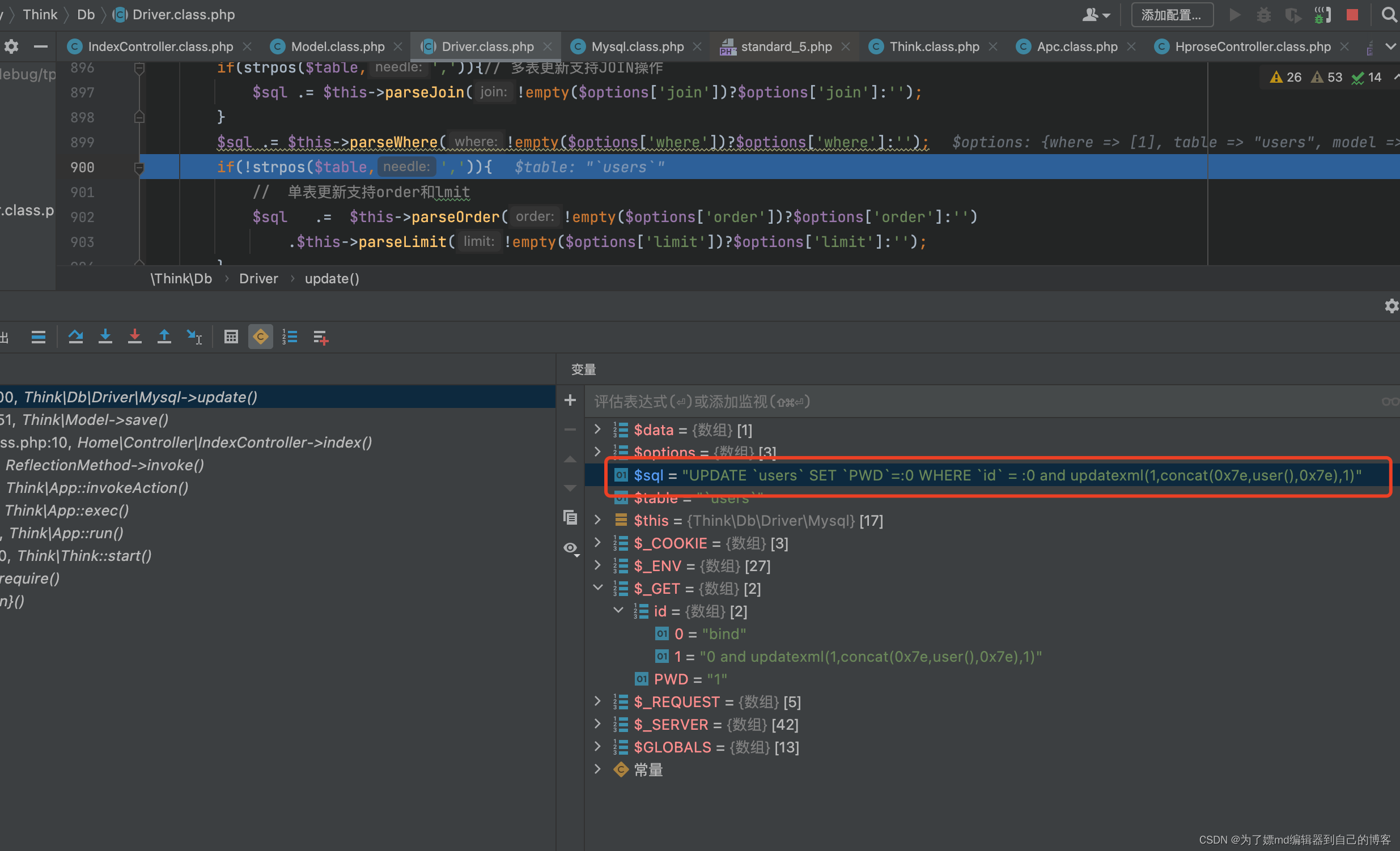Screen dimensions: 1400x851
Task: Click the red Force Step Into icon
Action: 135,337
